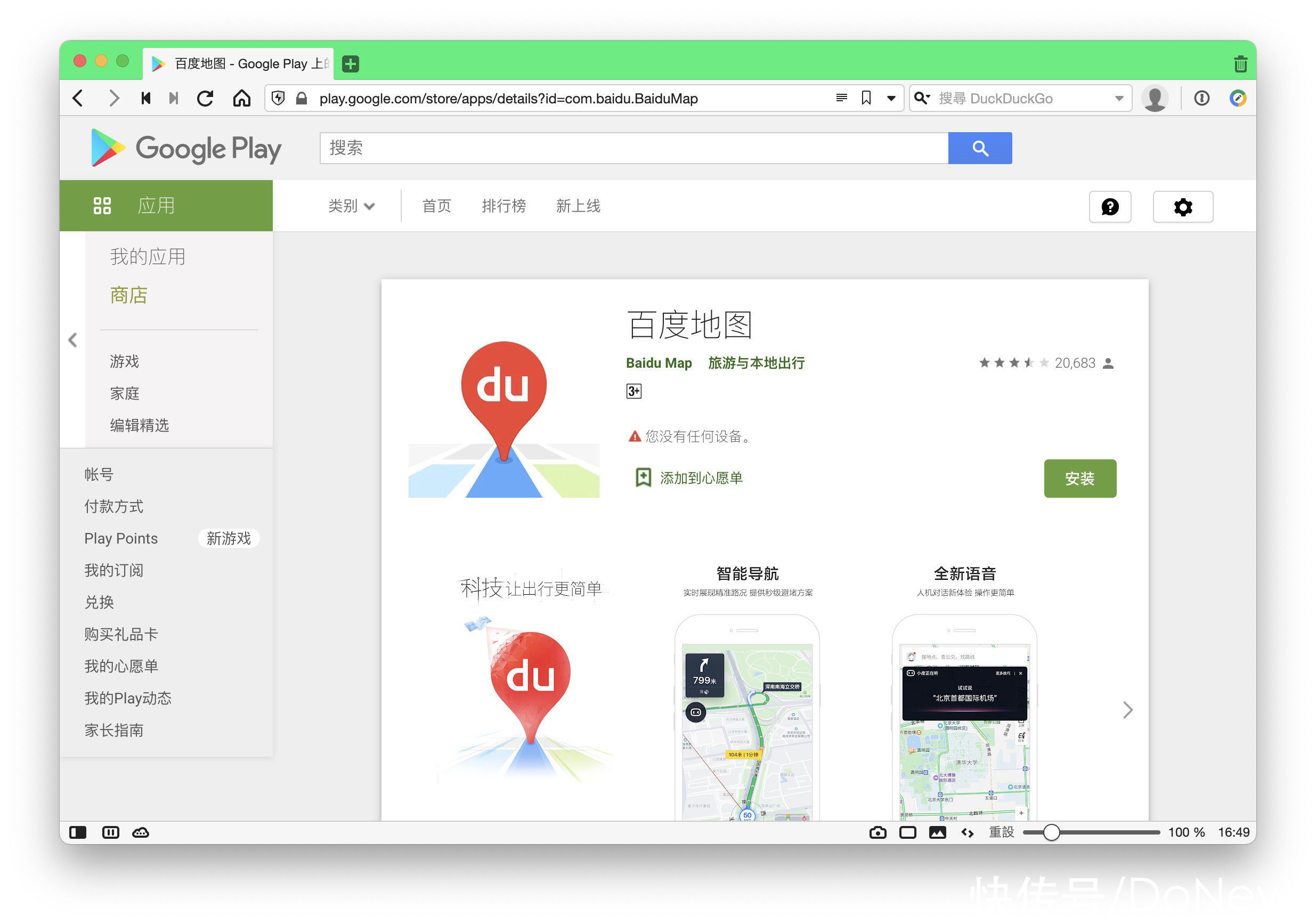Go forward in browser history
Viewport: 1316px width, 923px height.
pyautogui.click(x=113, y=98)
